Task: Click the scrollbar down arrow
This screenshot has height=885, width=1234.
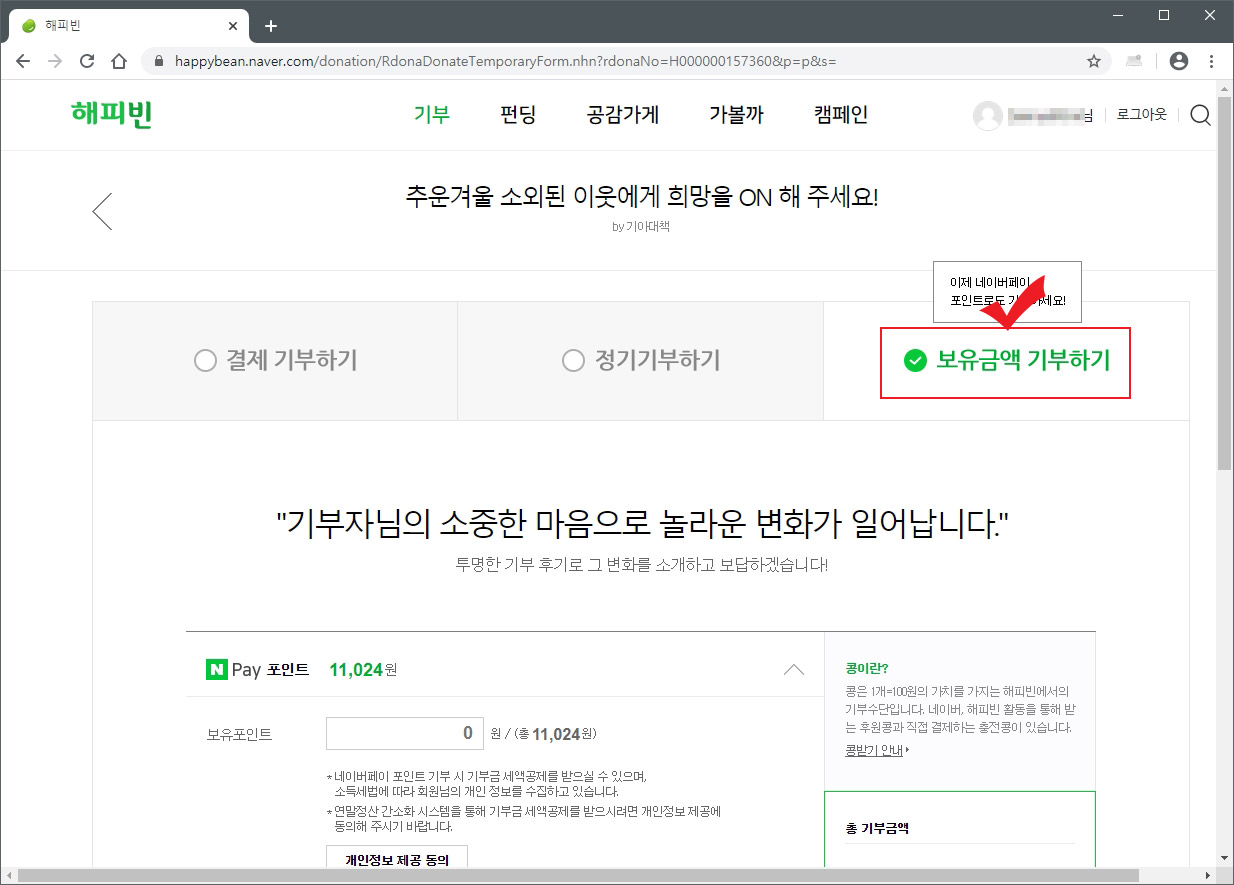Action: [1225, 858]
